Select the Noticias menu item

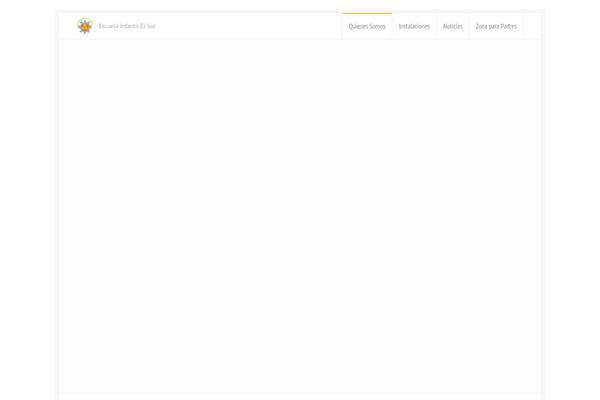[x=453, y=26]
